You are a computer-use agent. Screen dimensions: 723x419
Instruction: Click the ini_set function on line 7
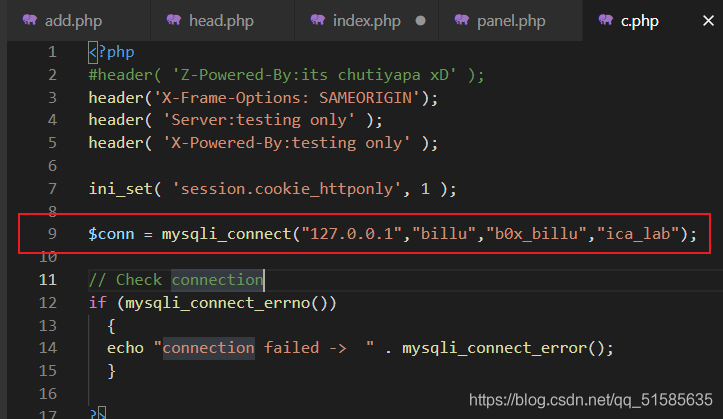[120, 189]
